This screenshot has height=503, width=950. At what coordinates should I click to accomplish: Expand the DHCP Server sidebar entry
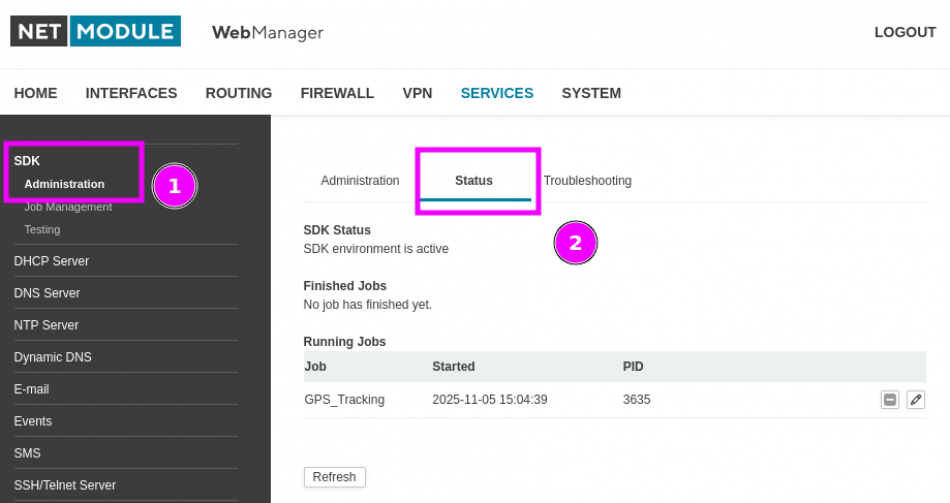pos(51,261)
